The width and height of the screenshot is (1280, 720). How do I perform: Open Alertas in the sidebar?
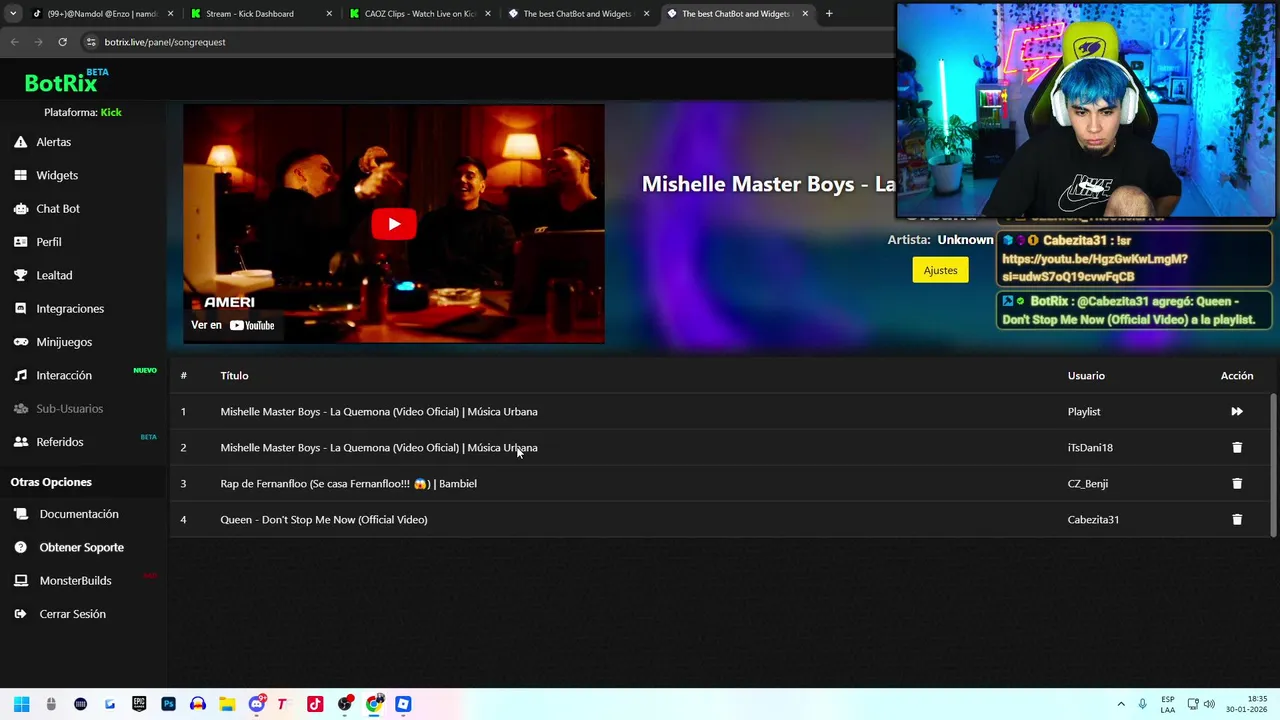point(54,142)
